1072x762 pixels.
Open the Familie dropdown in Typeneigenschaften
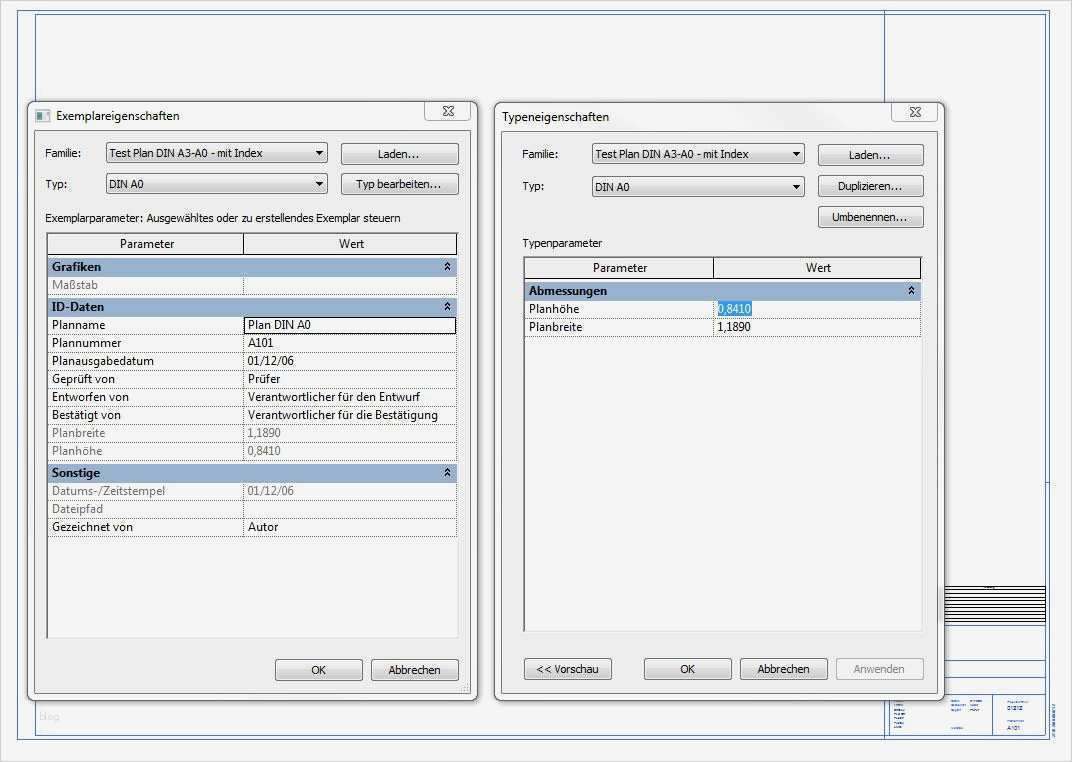pos(798,154)
